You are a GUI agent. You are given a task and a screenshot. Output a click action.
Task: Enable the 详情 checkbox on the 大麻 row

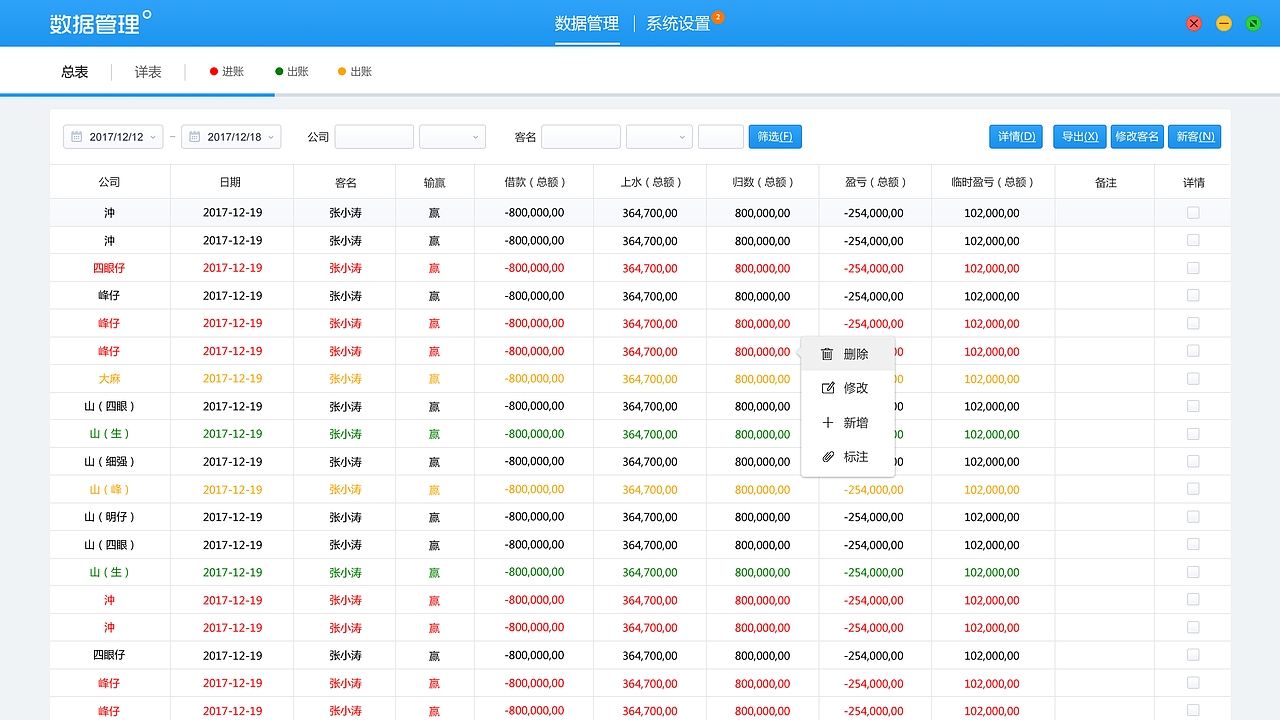(x=1193, y=378)
